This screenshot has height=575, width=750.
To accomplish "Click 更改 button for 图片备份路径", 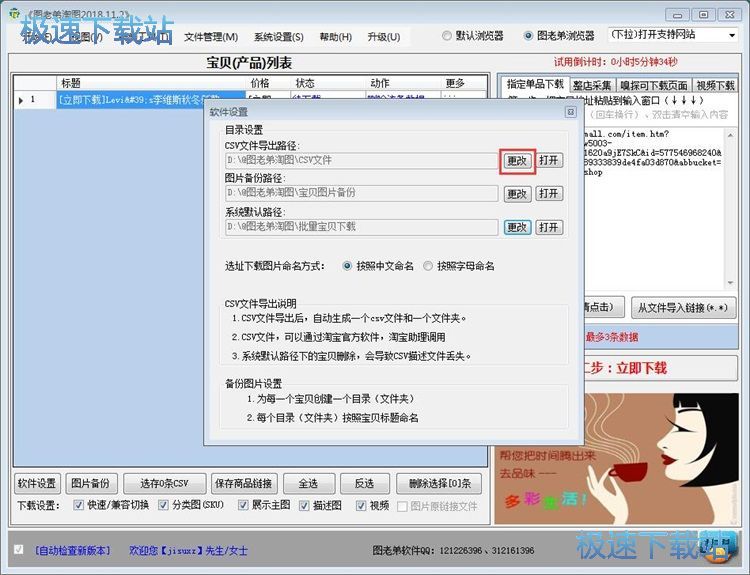I will [x=517, y=194].
